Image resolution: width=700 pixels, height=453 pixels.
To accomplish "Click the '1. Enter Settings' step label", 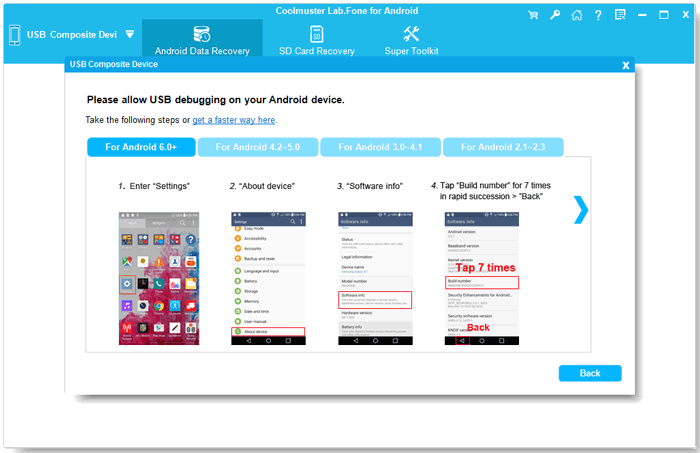I will (154, 186).
